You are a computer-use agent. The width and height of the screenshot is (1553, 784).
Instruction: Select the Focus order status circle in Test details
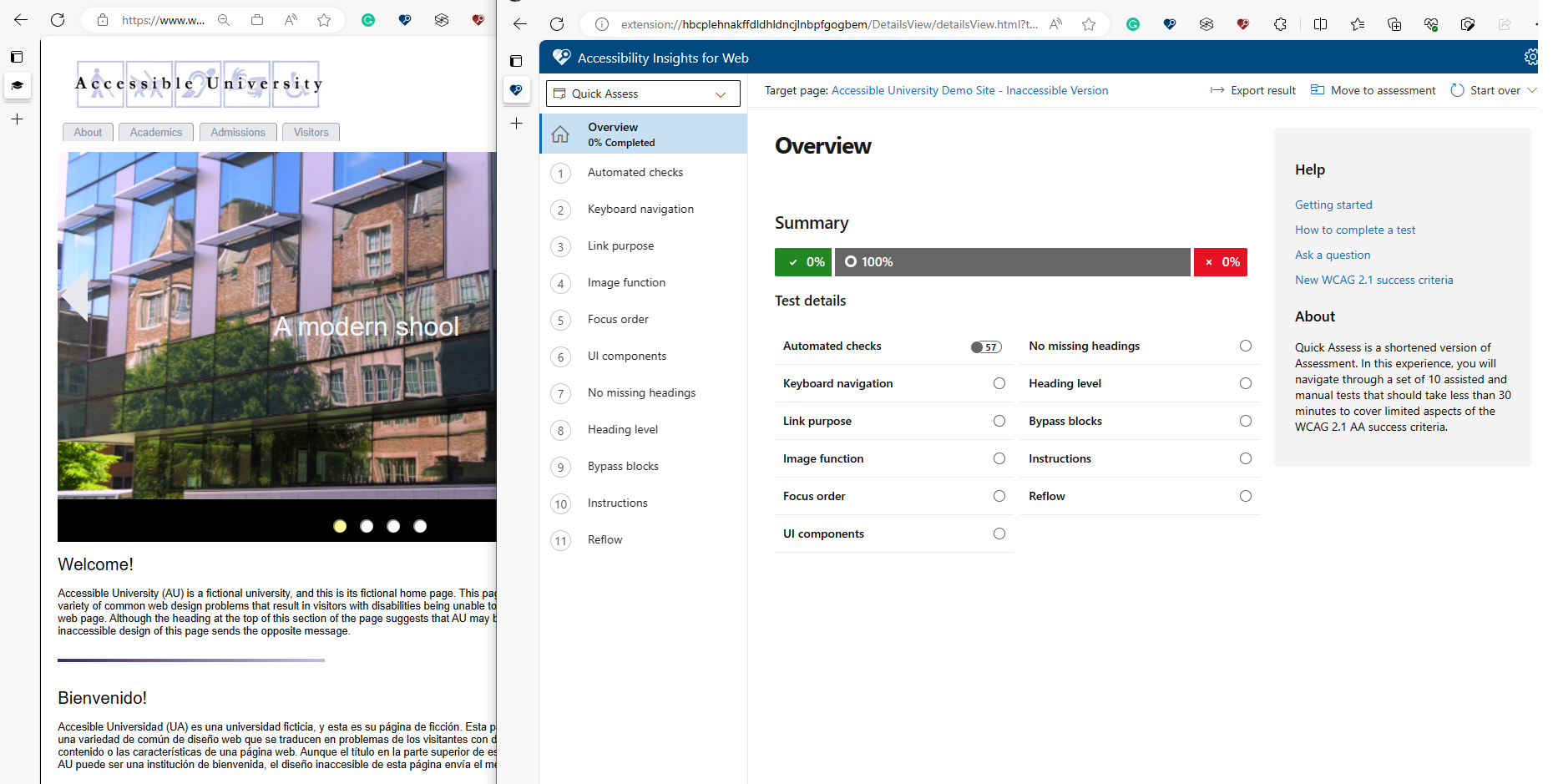click(x=999, y=496)
